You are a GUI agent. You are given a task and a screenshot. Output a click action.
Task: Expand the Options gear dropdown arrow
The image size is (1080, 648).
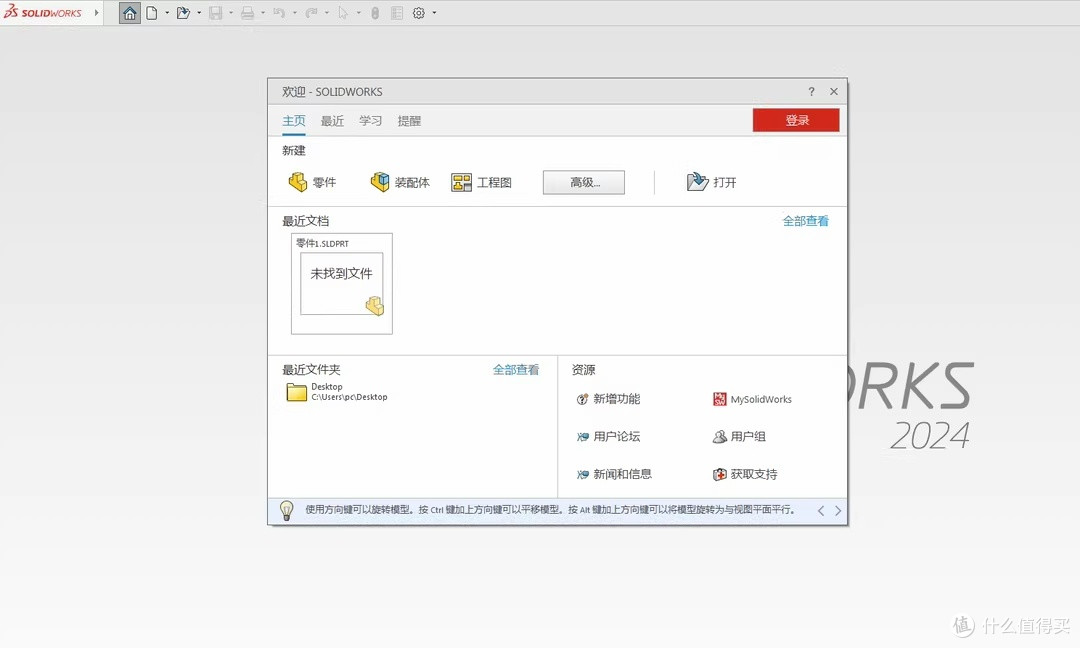tap(435, 12)
